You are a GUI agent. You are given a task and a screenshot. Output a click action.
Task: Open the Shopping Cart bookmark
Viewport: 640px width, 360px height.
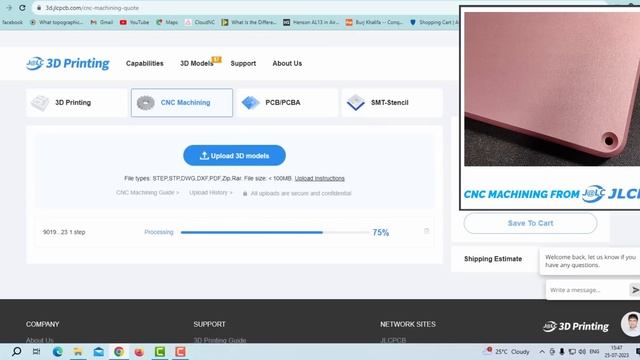434,22
